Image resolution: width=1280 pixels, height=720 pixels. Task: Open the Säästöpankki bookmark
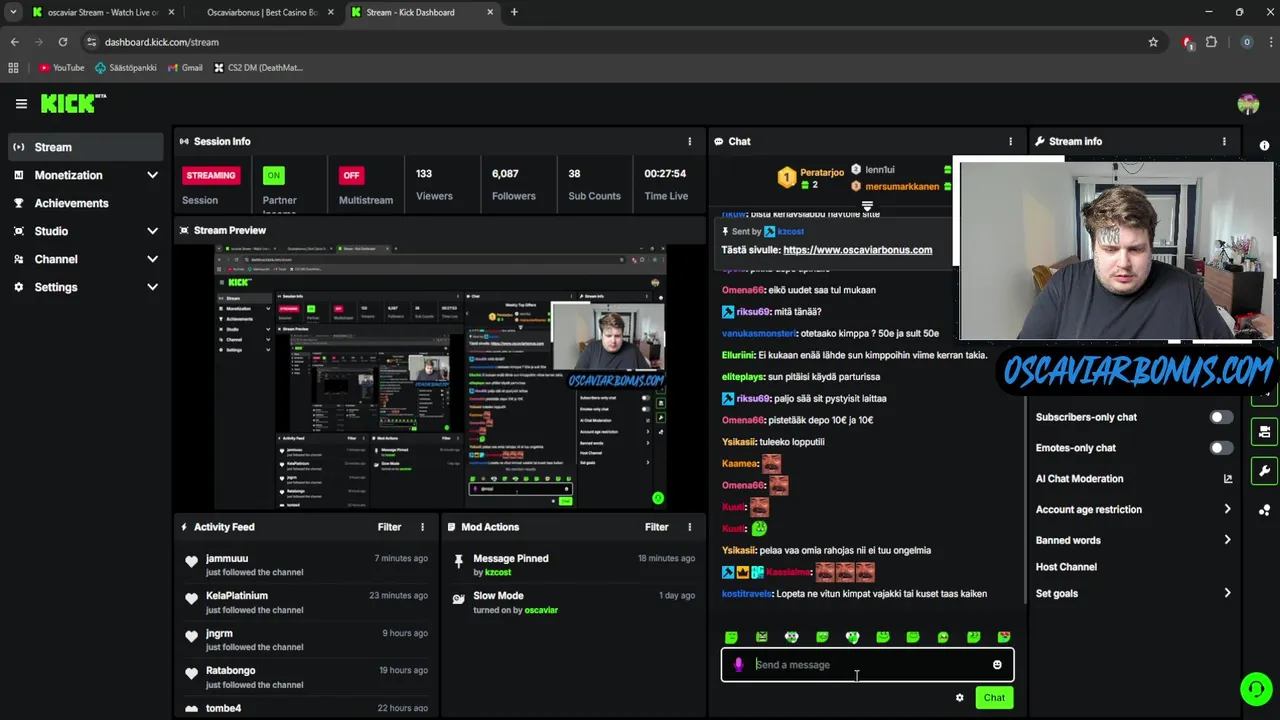click(x=126, y=68)
